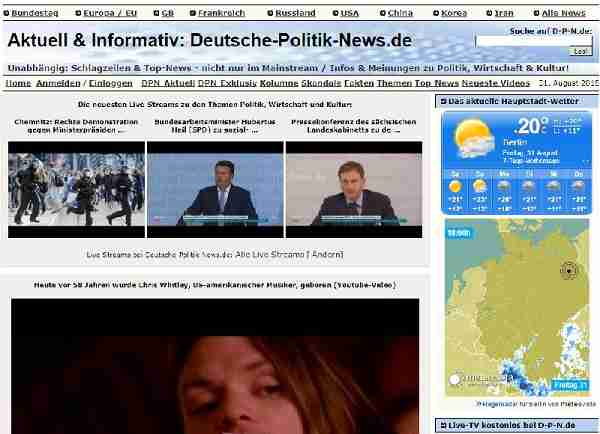600x434 pixels.
Task: Click the sun and cloud weather icon
Action: pos(473,139)
